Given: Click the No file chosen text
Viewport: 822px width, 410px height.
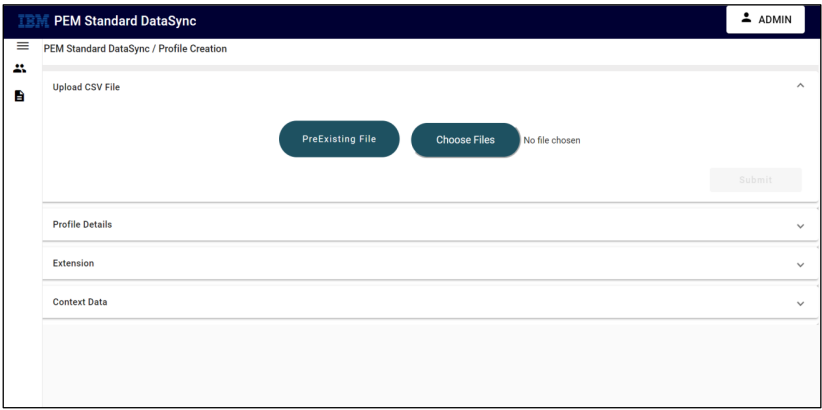Looking at the screenshot, I should [x=552, y=141].
